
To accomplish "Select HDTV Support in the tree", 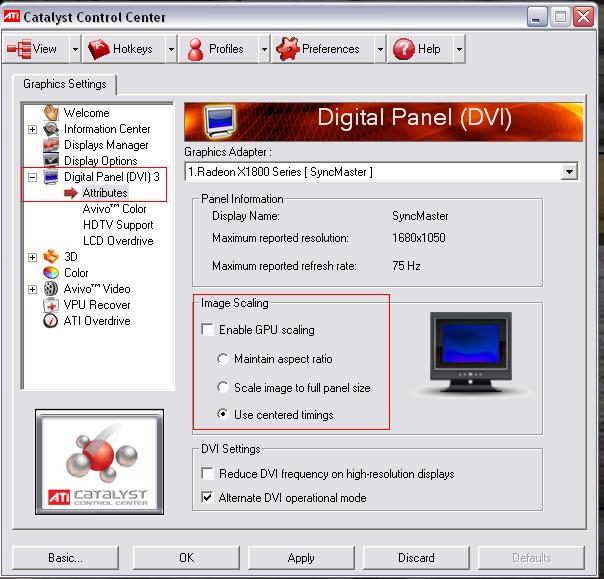I will click(x=118, y=225).
